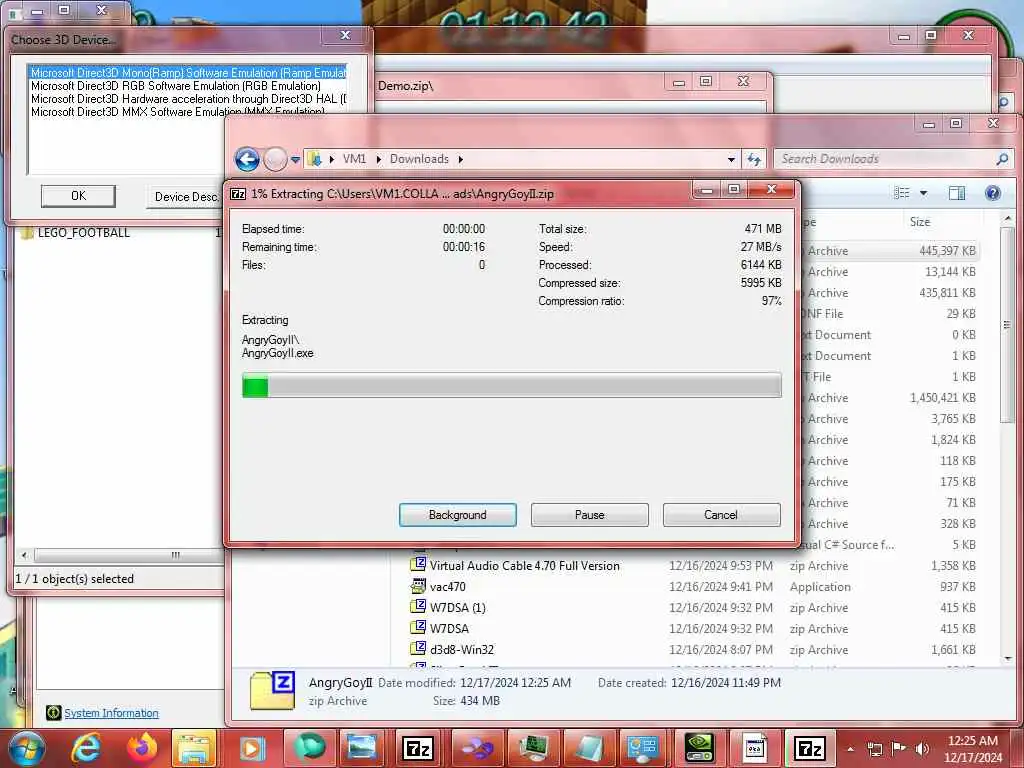Expand arrow after VM1 in breadcrumb
This screenshot has width=1024, height=768.
(x=378, y=159)
